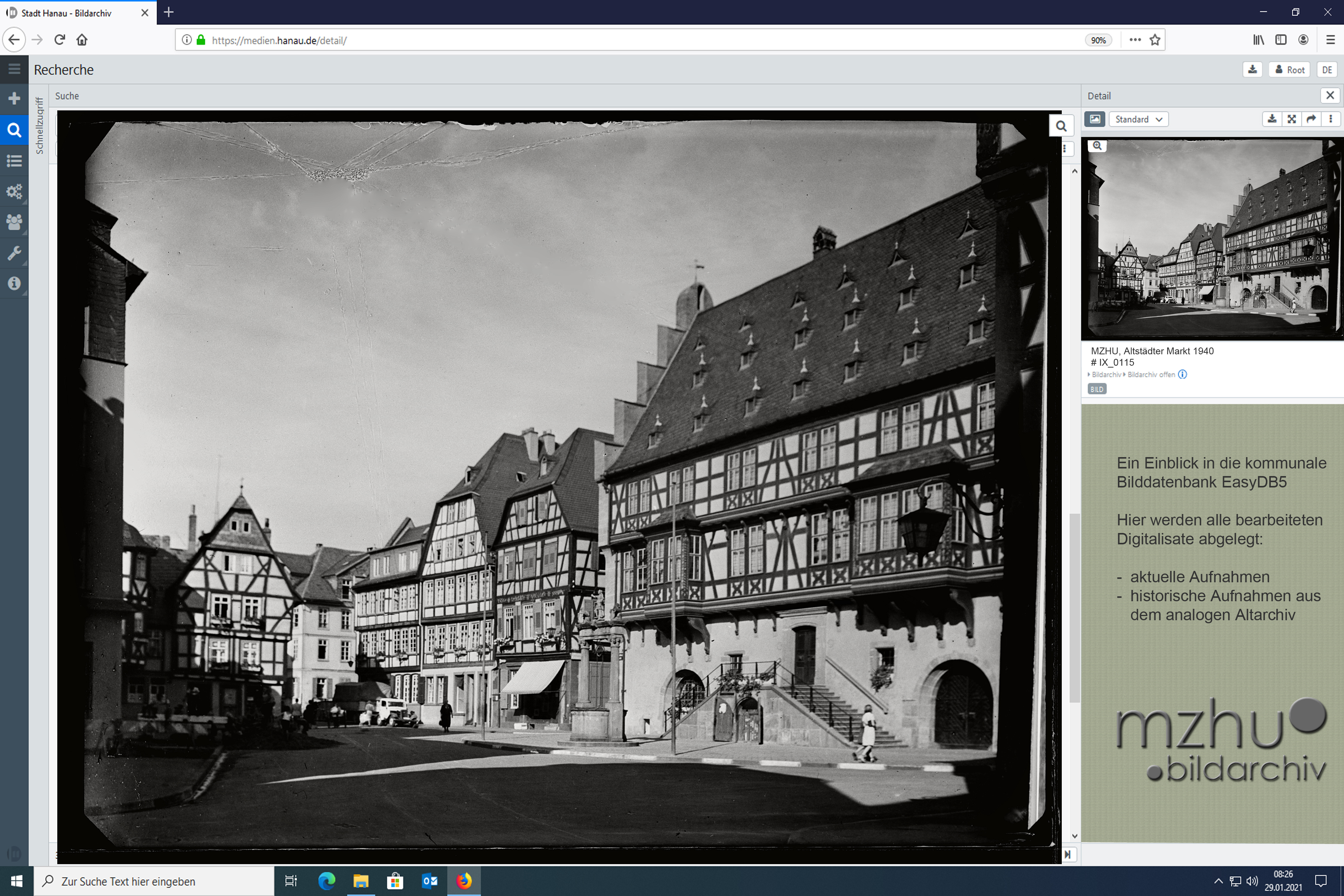Download the asset from Detail toolbar

pos(1272,119)
